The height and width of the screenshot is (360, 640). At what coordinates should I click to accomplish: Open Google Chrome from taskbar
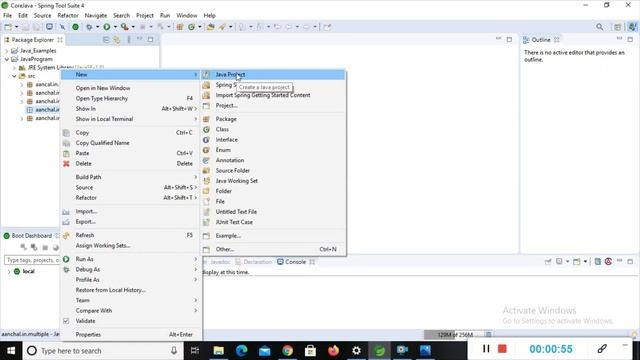[287, 350]
